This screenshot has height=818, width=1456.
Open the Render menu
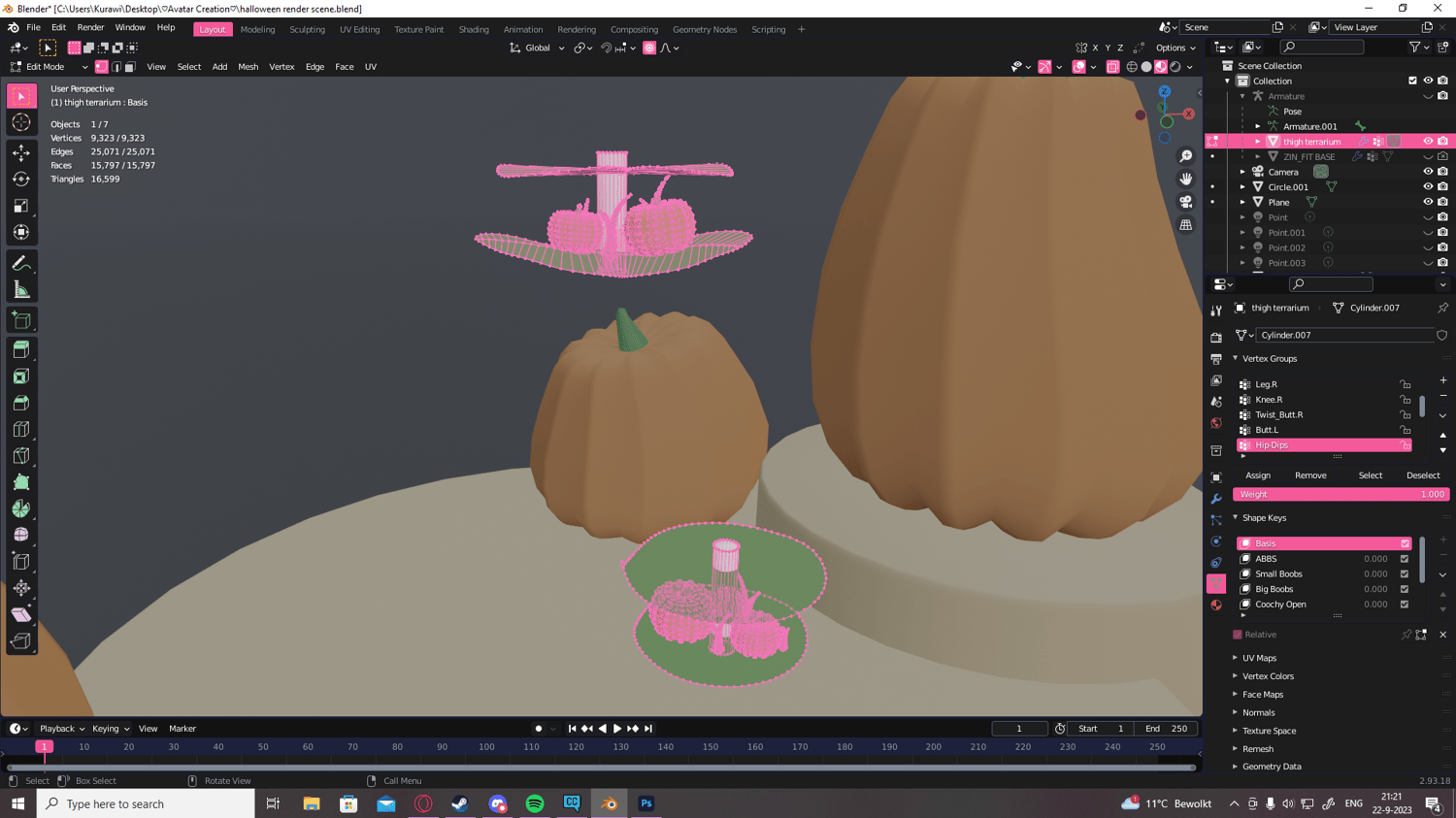(90, 28)
